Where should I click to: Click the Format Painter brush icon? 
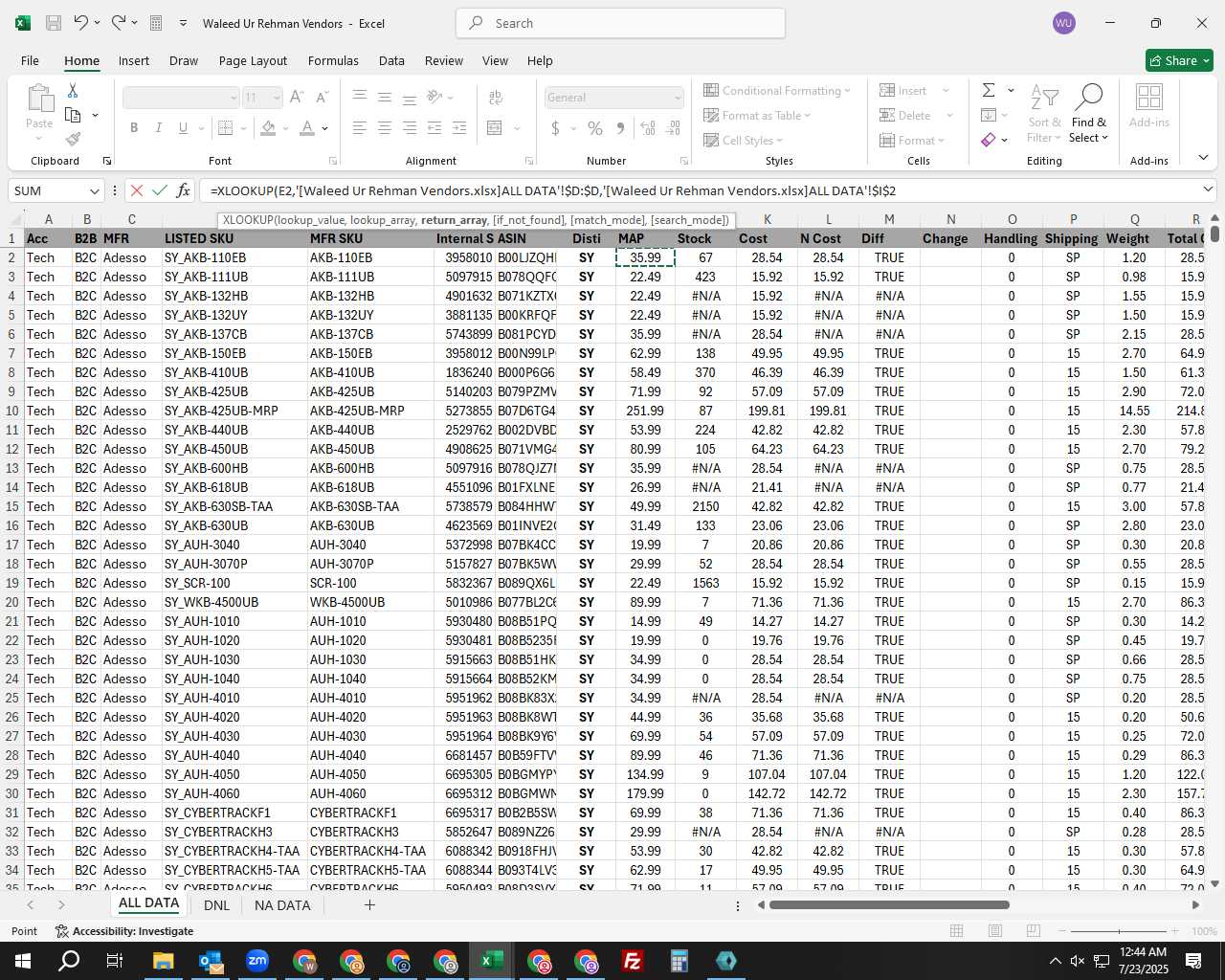pos(73,139)
